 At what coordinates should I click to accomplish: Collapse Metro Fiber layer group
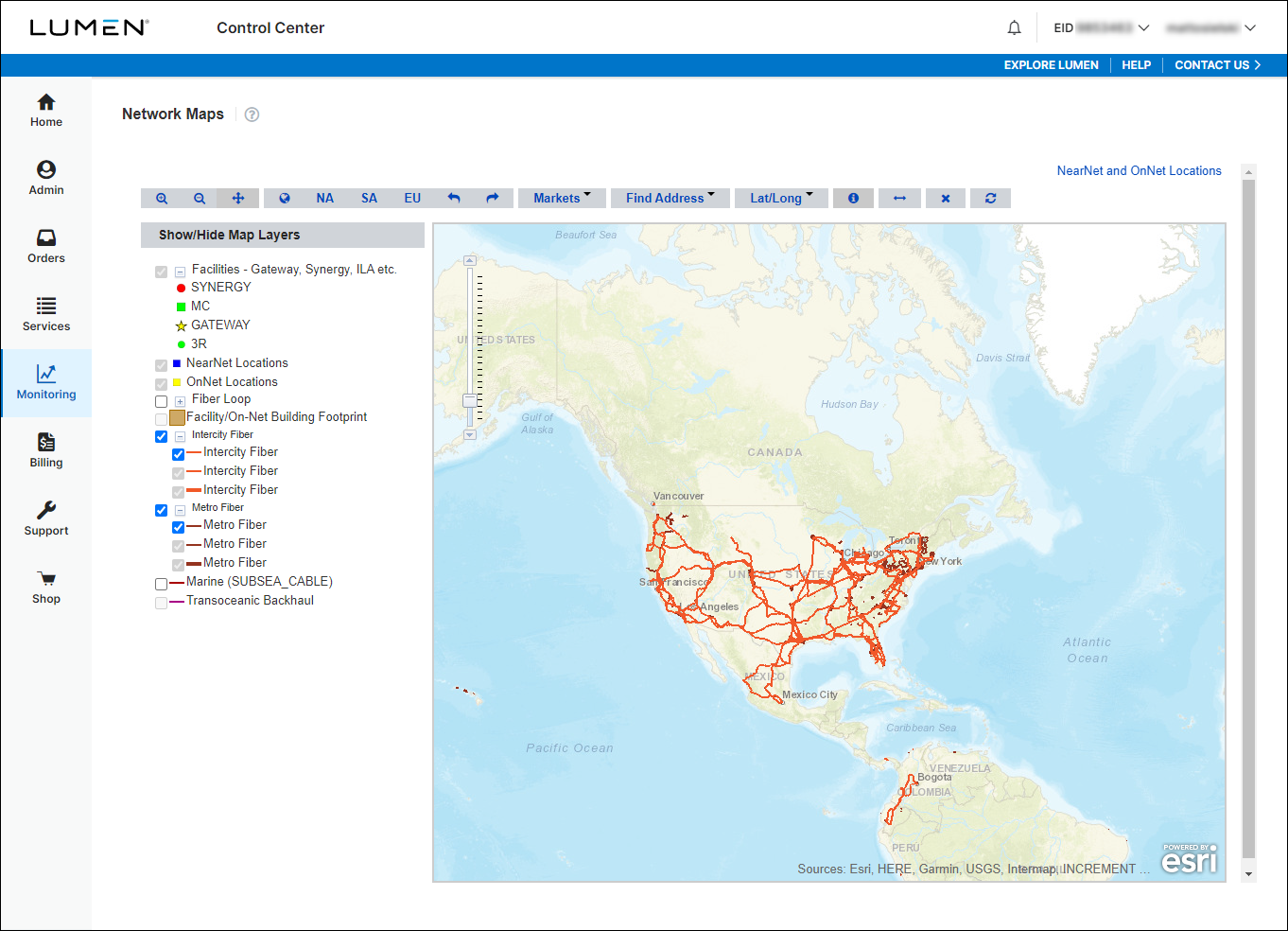(x=180, y=509)
